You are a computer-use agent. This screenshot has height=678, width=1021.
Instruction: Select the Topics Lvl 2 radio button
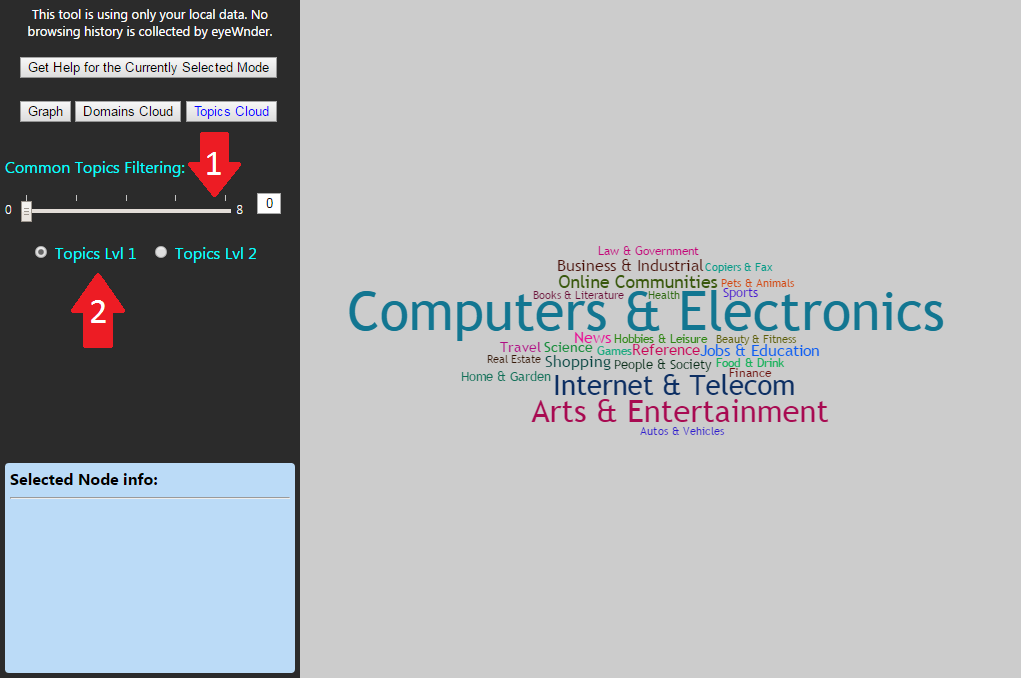(x=161, y=252)
